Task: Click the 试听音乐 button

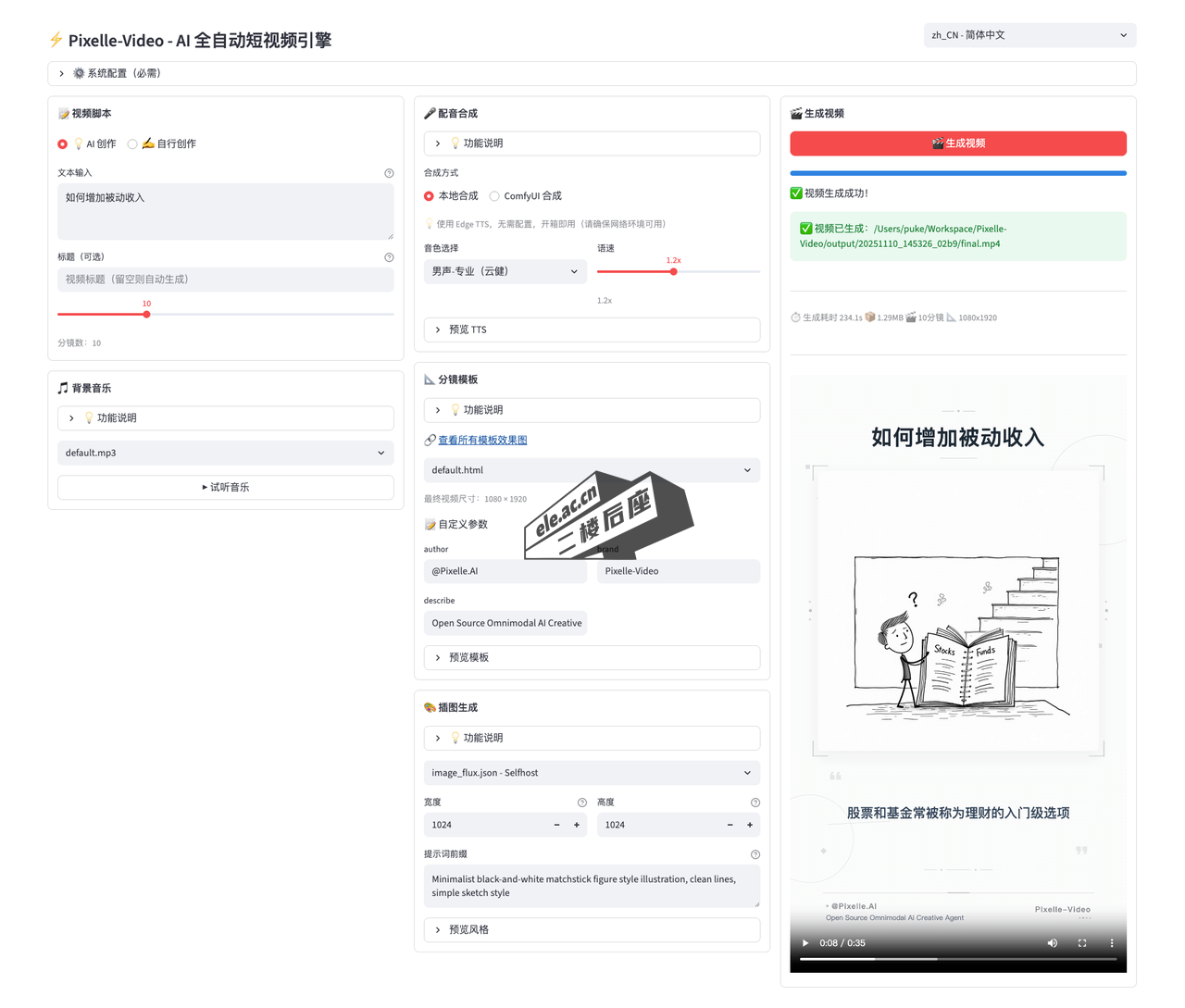Action: tap(226, 487)
